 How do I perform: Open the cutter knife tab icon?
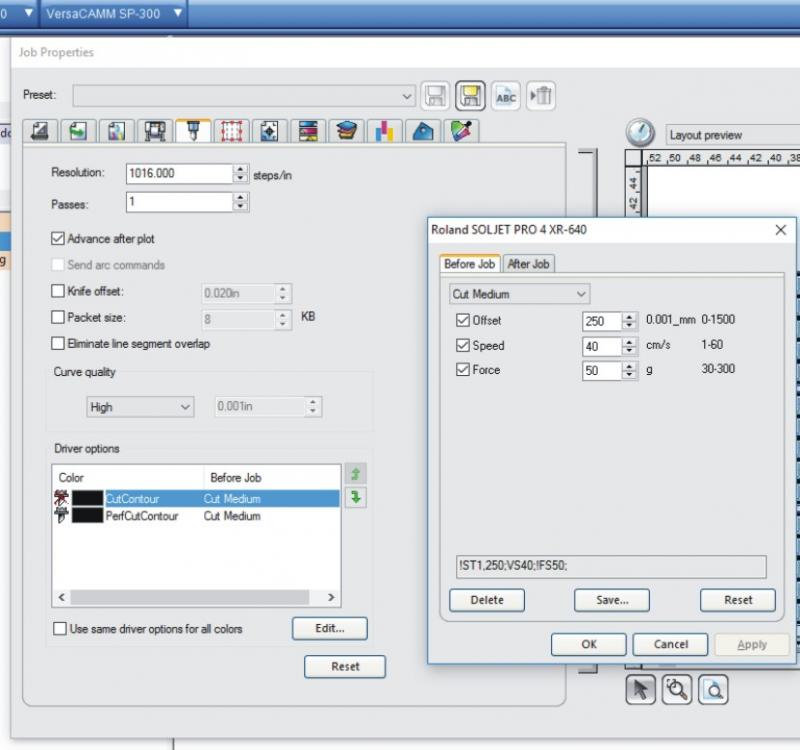point(193,131)
